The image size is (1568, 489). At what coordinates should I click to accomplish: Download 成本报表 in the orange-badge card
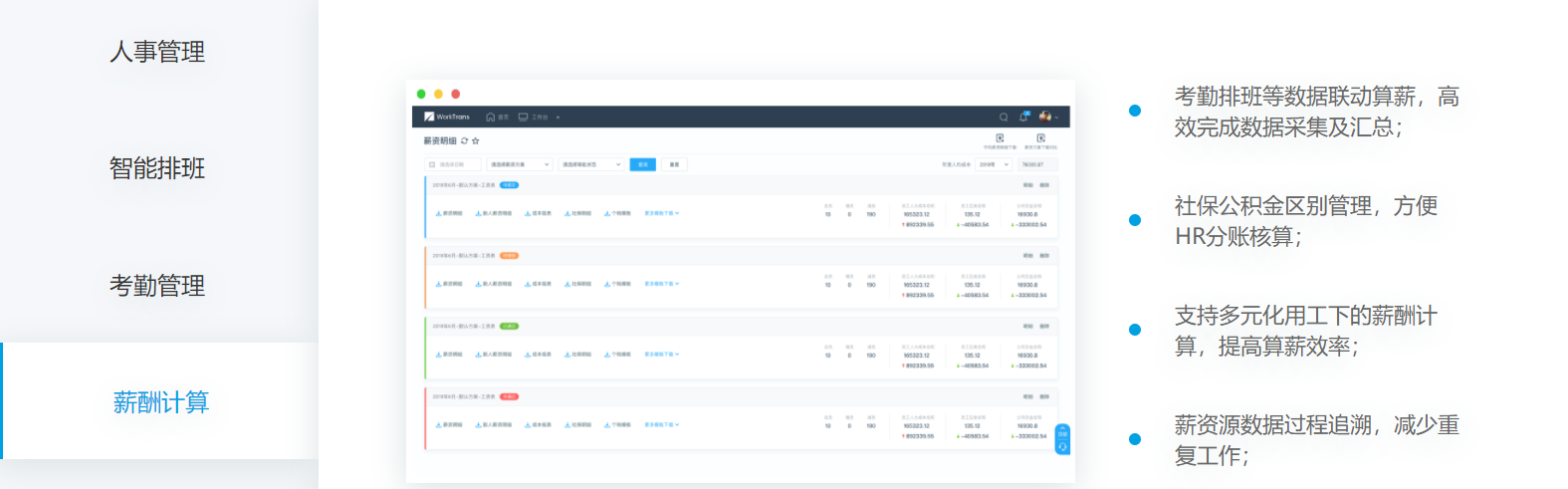[539, 284]
